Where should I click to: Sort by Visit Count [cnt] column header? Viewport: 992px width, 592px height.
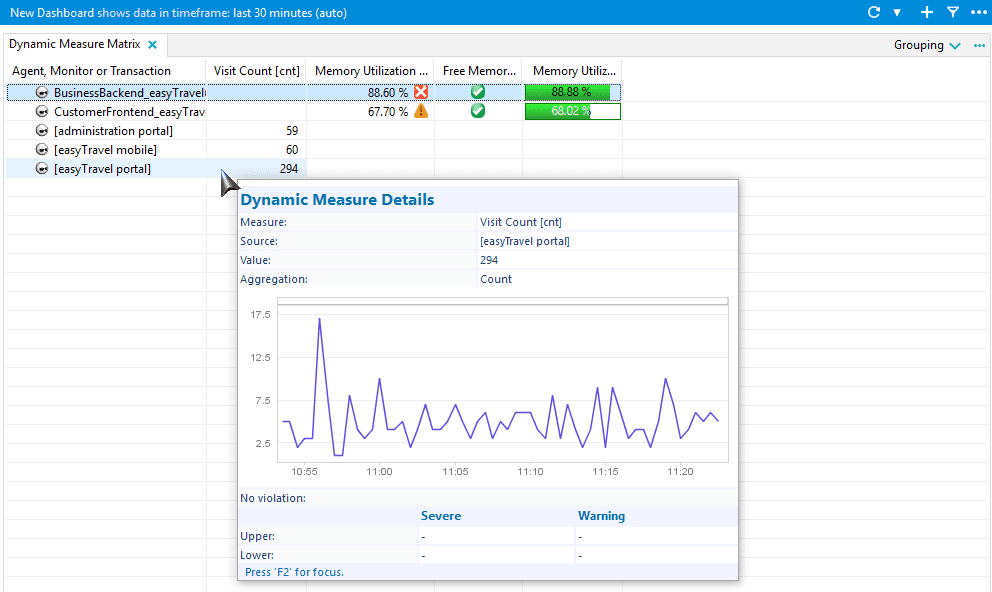tap(256, 71)
